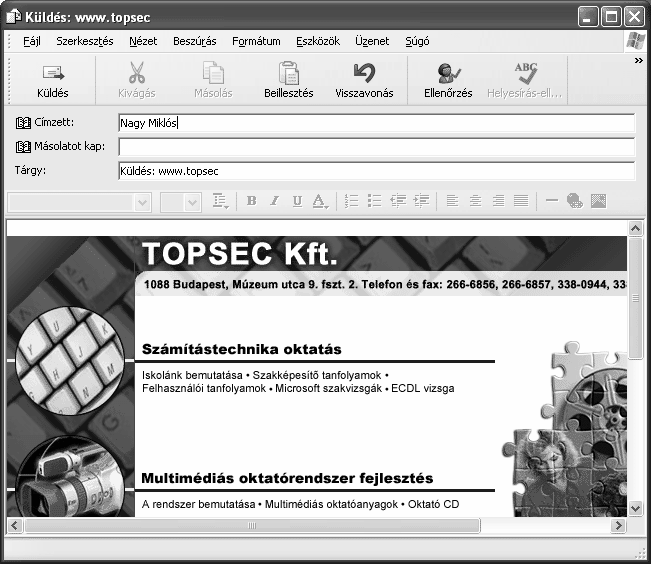The image size is (651, 564).
Task: Click into the Tárgy subject field
Action: click(377, 171)
